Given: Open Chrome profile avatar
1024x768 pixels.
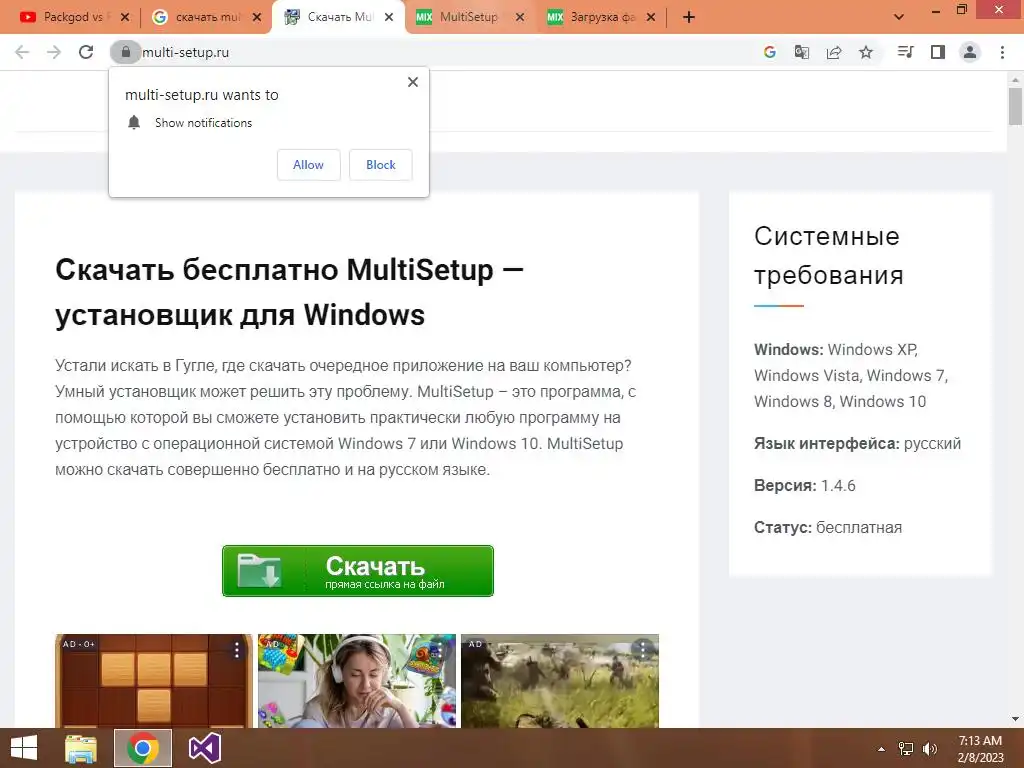Looking at the screenshot, I should pyautogui.click(x=970, y=52).
